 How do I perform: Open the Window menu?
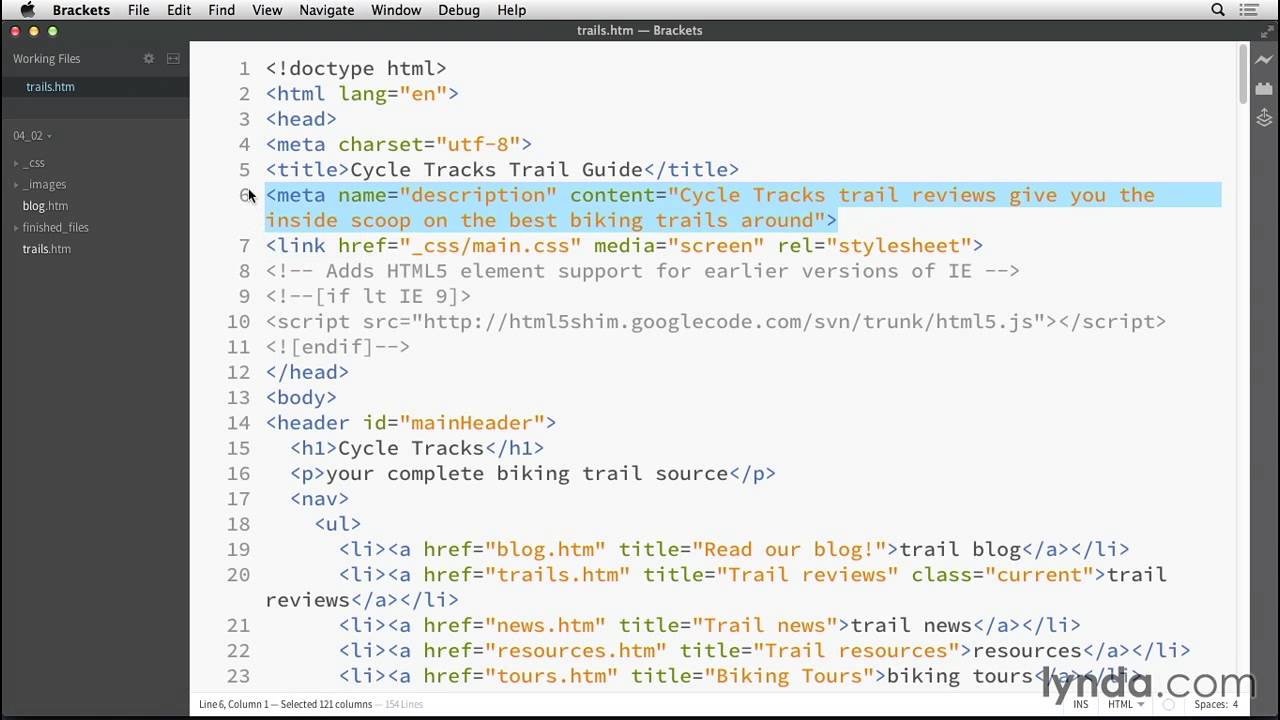click(x=396, y=10)
